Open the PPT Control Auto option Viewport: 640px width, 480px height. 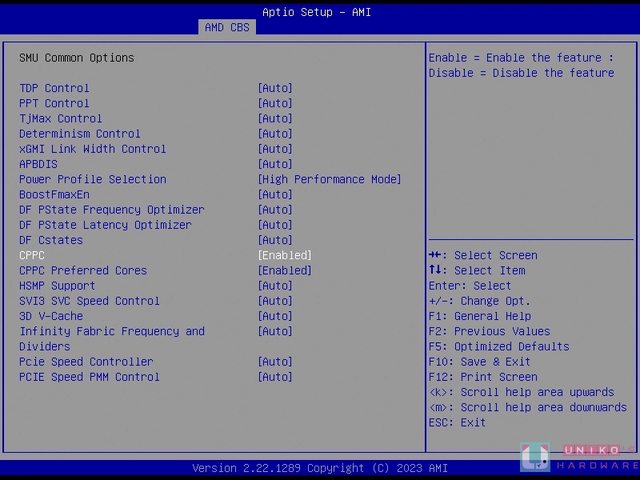(275, 103)
